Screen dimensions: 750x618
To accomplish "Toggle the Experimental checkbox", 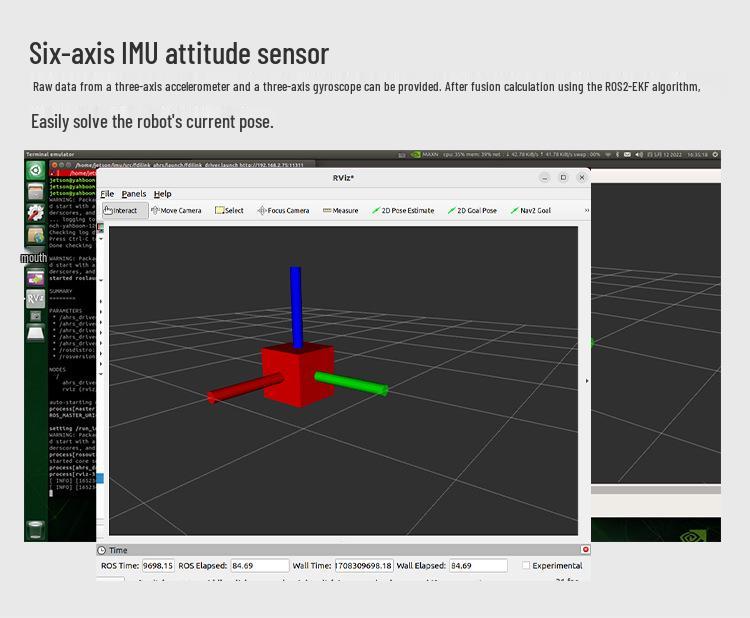I will pyautogui.click(x=526, y=565).
